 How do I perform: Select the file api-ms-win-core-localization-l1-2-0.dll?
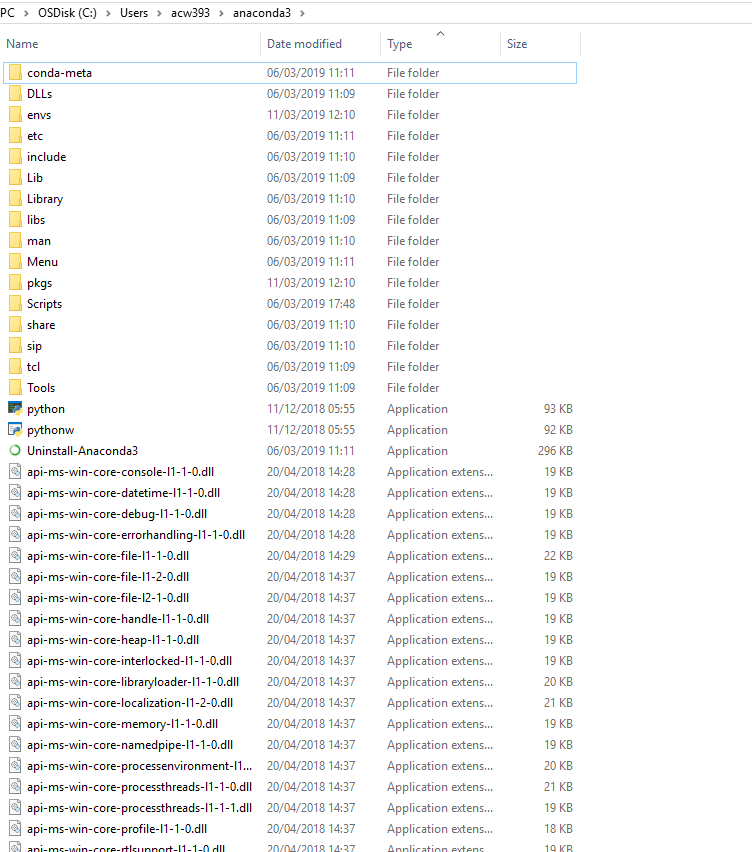(x=130, y=703)
